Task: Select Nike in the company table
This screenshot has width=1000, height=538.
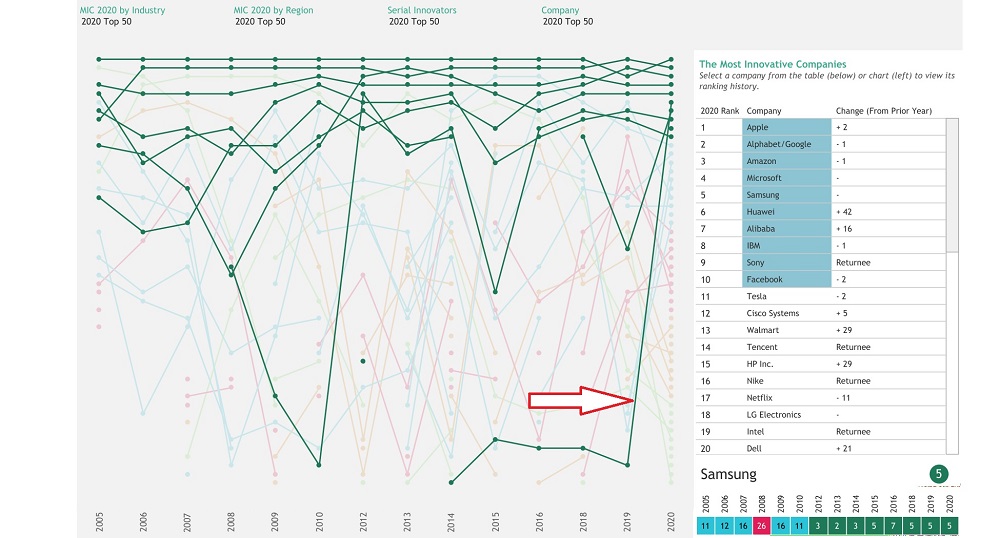Action: click(786, 381)
